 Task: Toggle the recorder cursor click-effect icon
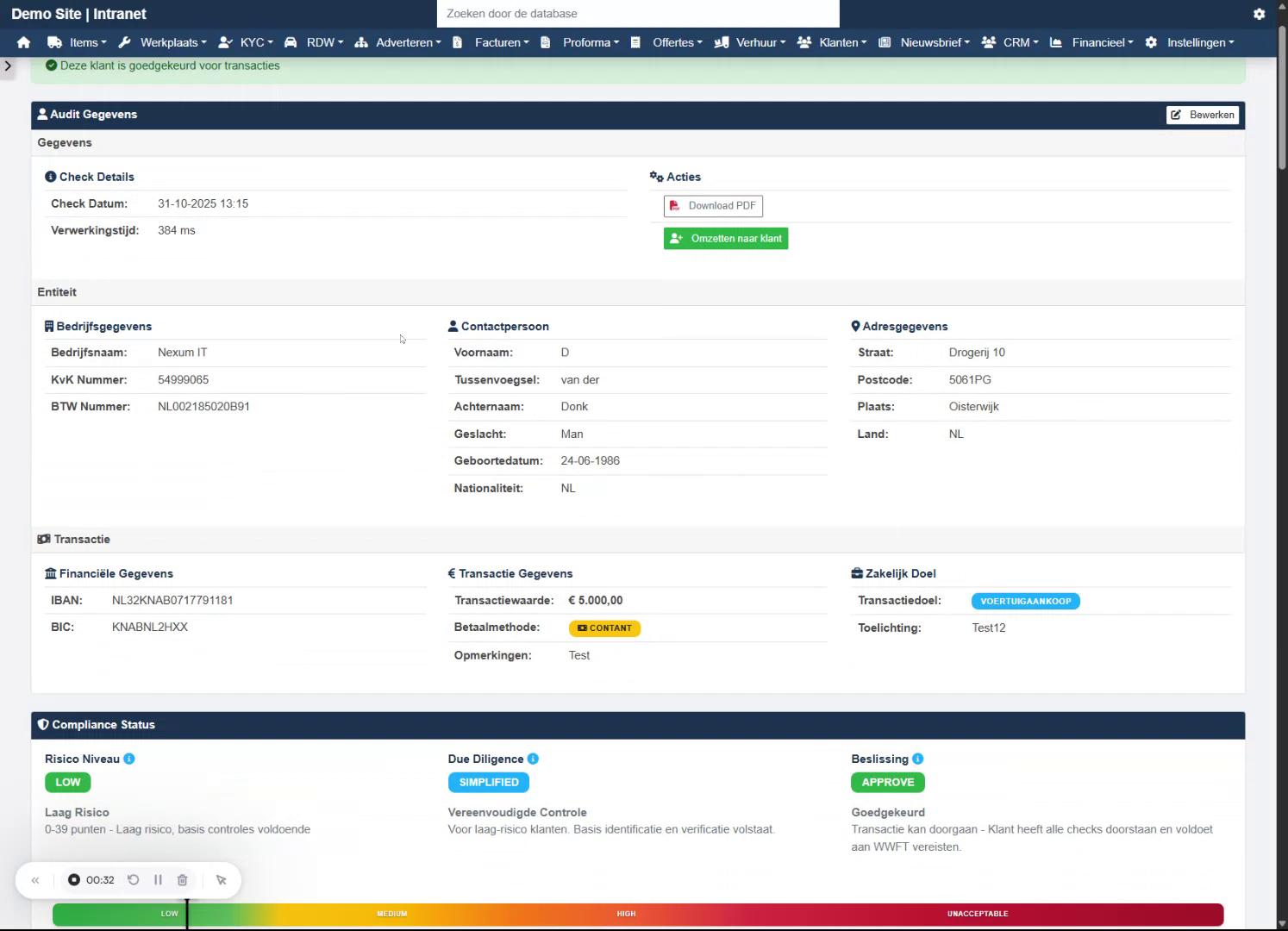222,880
